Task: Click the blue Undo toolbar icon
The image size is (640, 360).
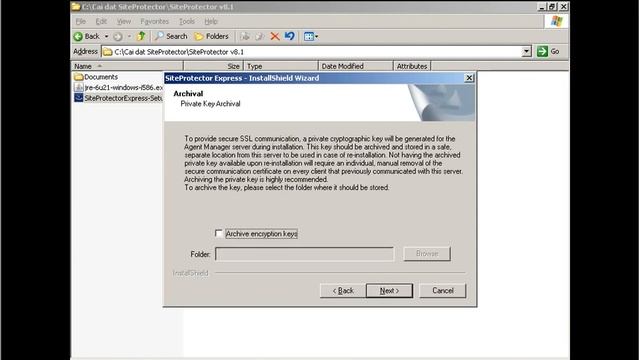Action: [289, 36]
